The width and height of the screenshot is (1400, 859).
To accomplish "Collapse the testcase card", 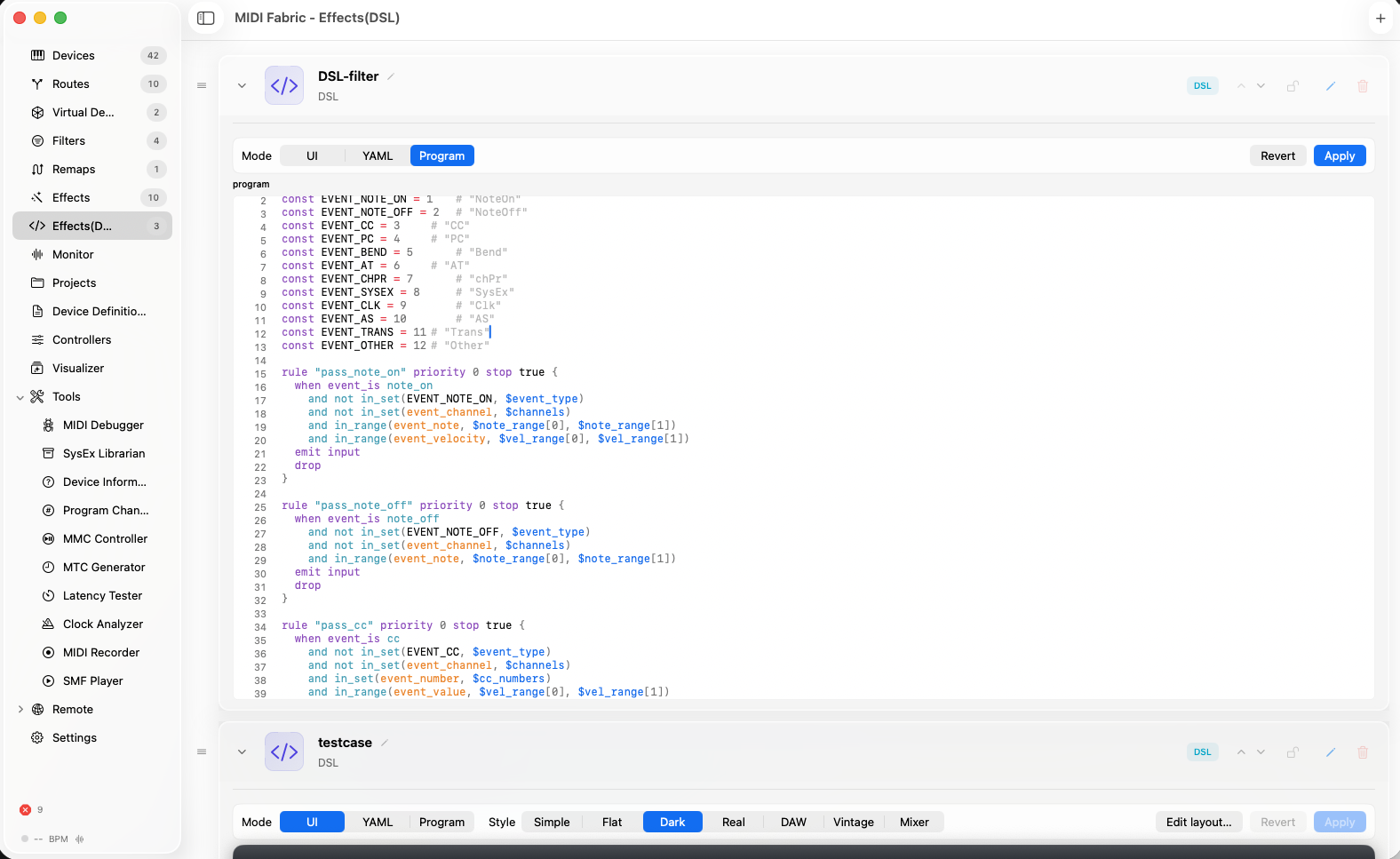I will (x=242, y=752).
